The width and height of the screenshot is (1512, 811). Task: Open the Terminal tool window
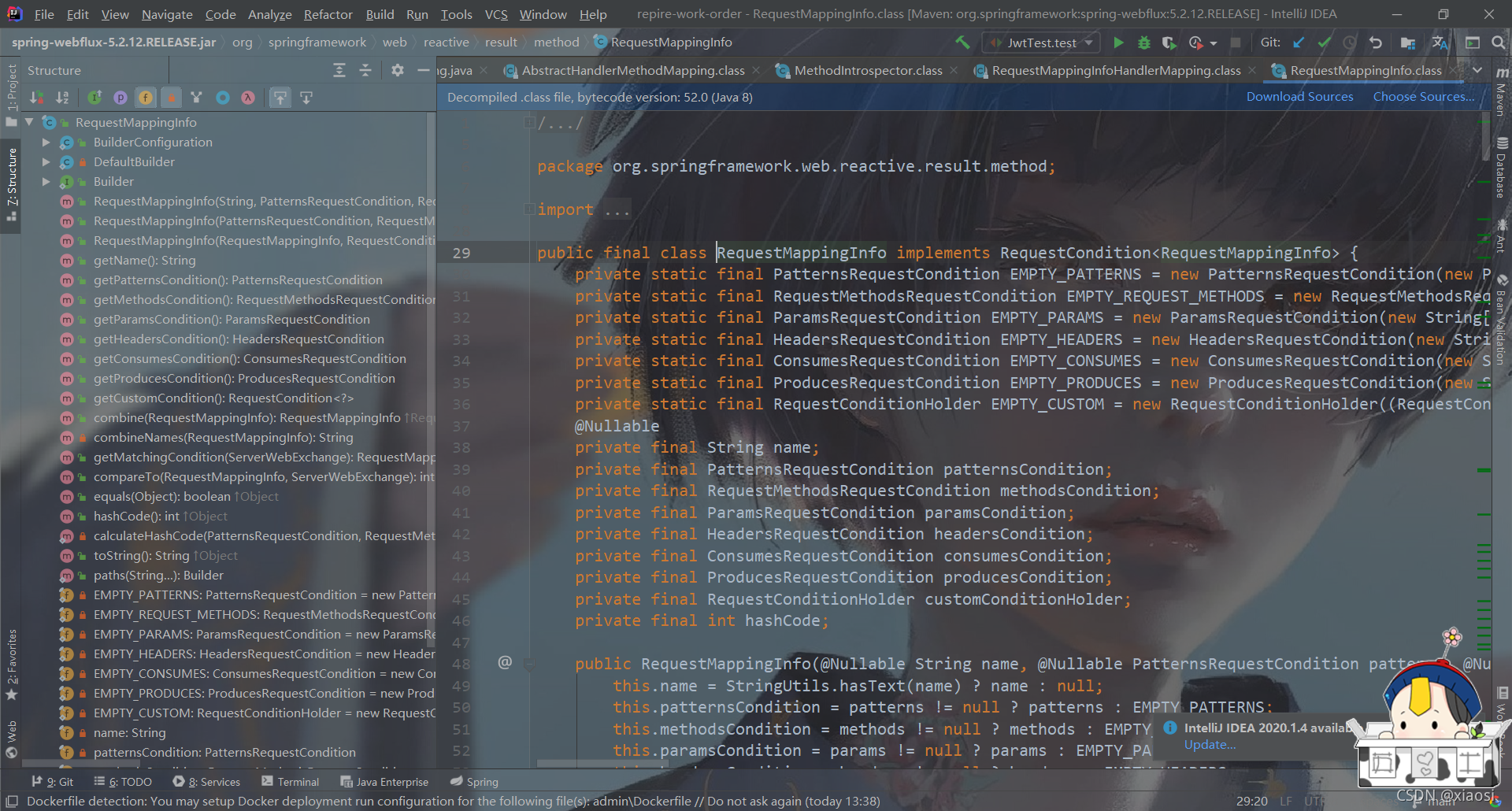[291, 782]
